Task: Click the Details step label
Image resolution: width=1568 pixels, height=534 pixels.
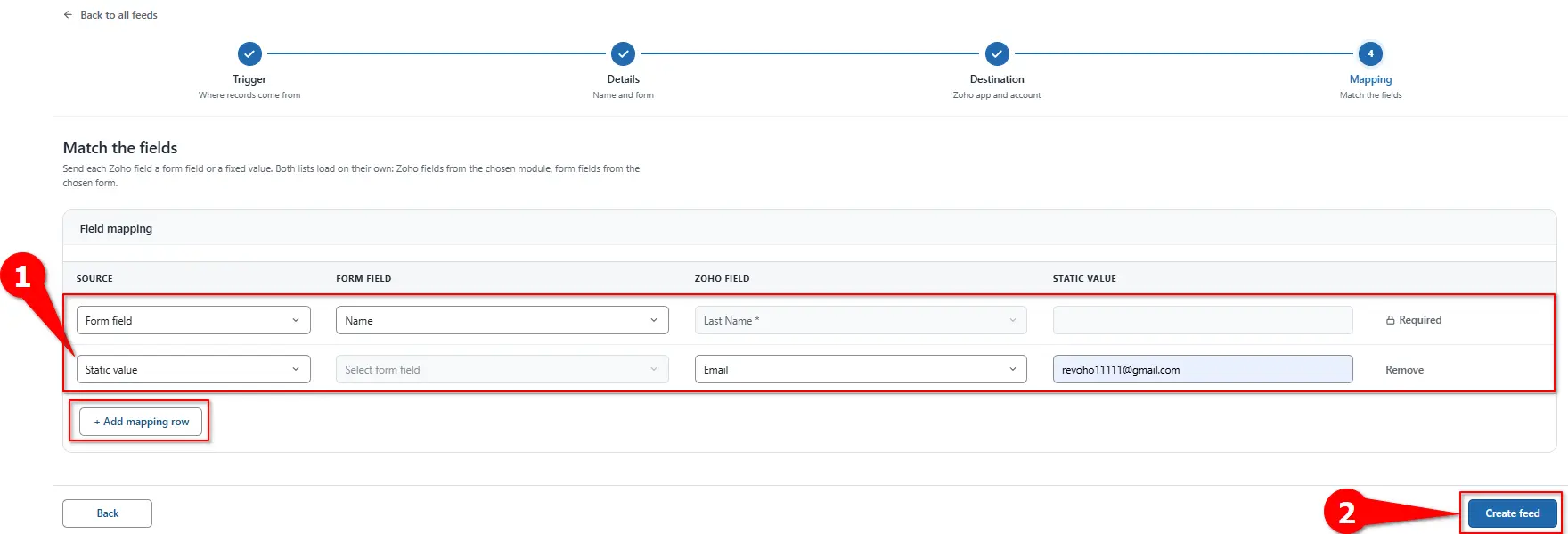Action: (623, 79)
